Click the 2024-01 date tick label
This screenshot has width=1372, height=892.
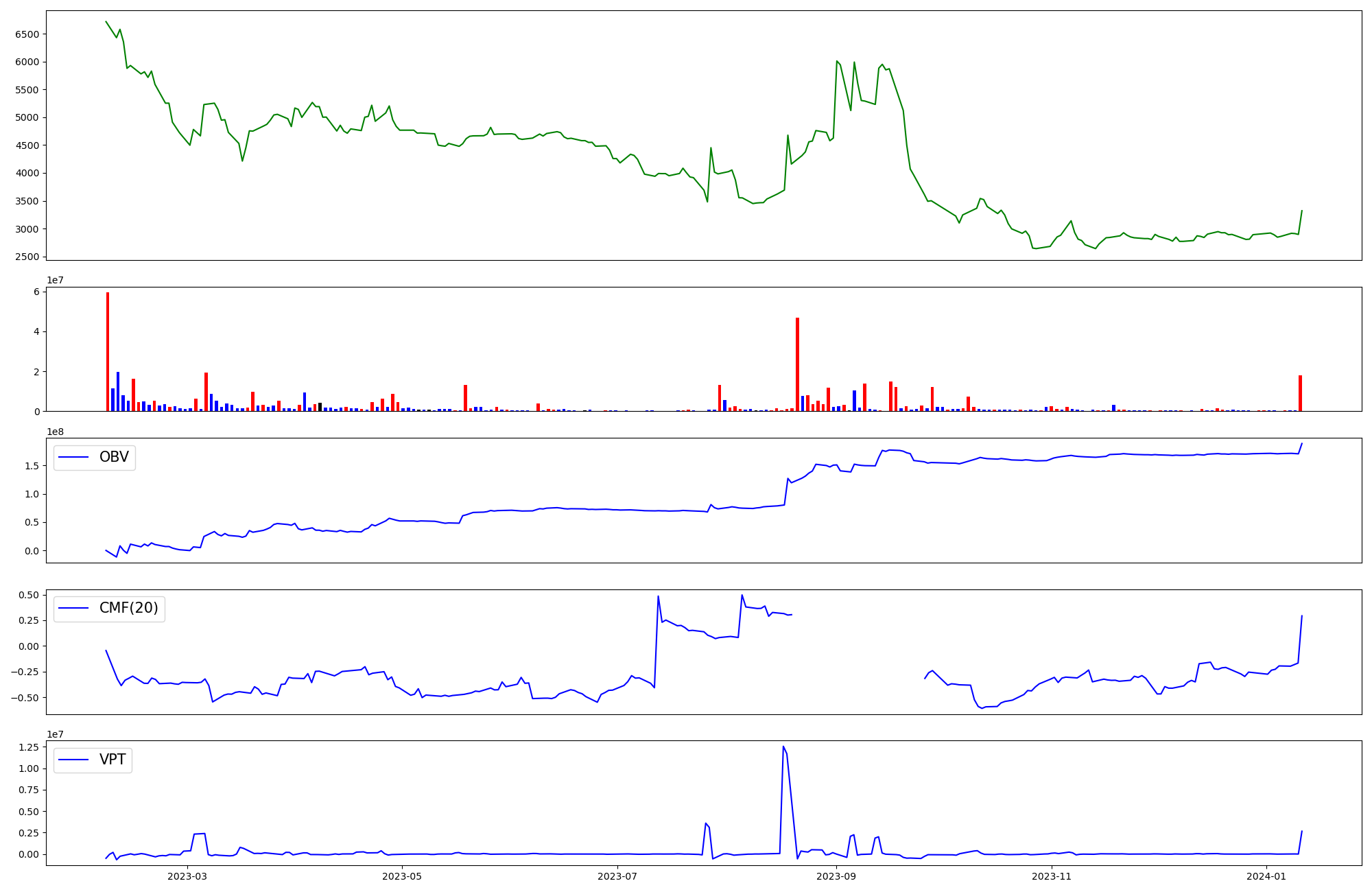coord(1266,876)
